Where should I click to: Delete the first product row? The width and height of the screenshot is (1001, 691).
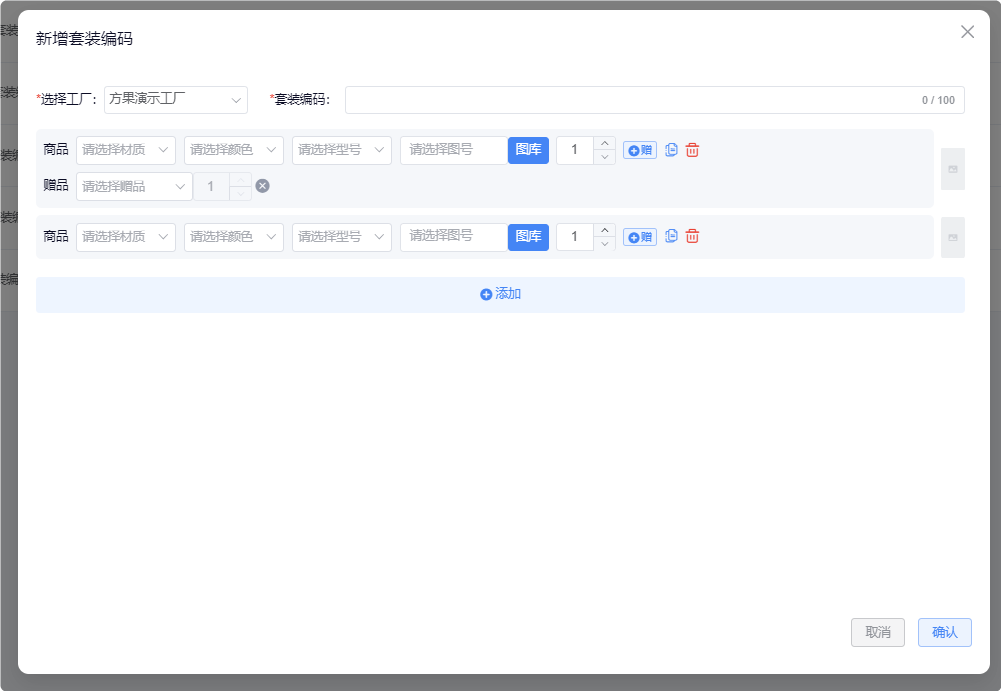692,149
